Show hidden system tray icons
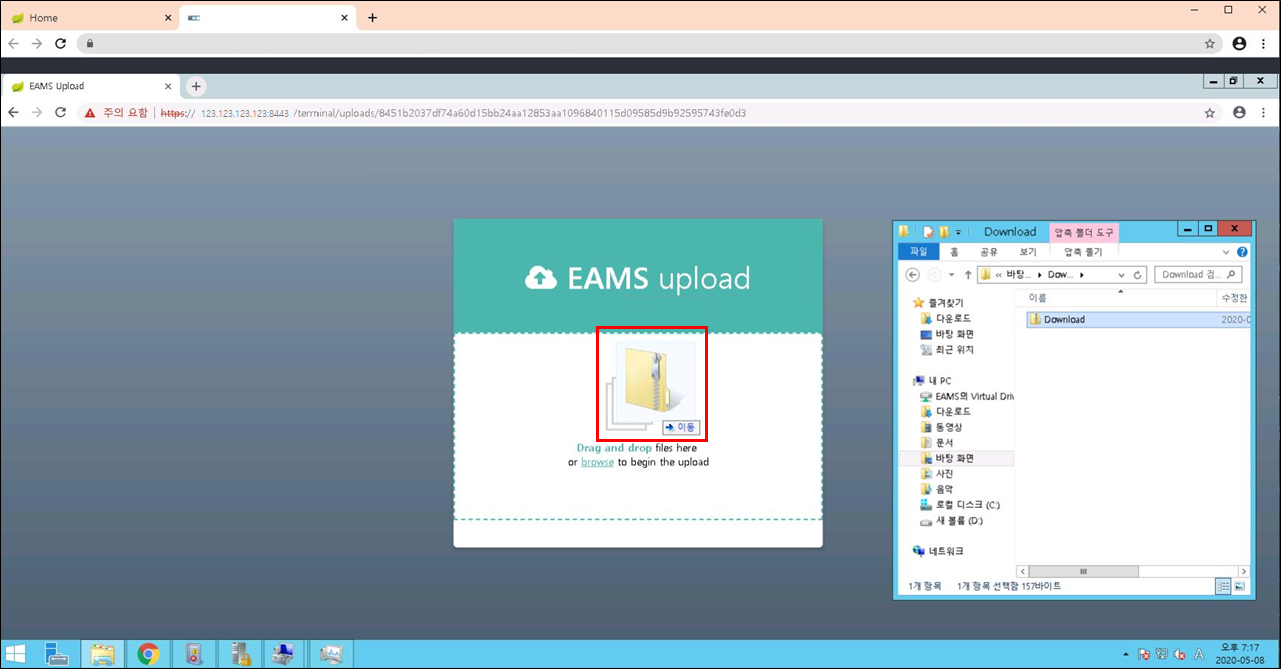 1127,654
